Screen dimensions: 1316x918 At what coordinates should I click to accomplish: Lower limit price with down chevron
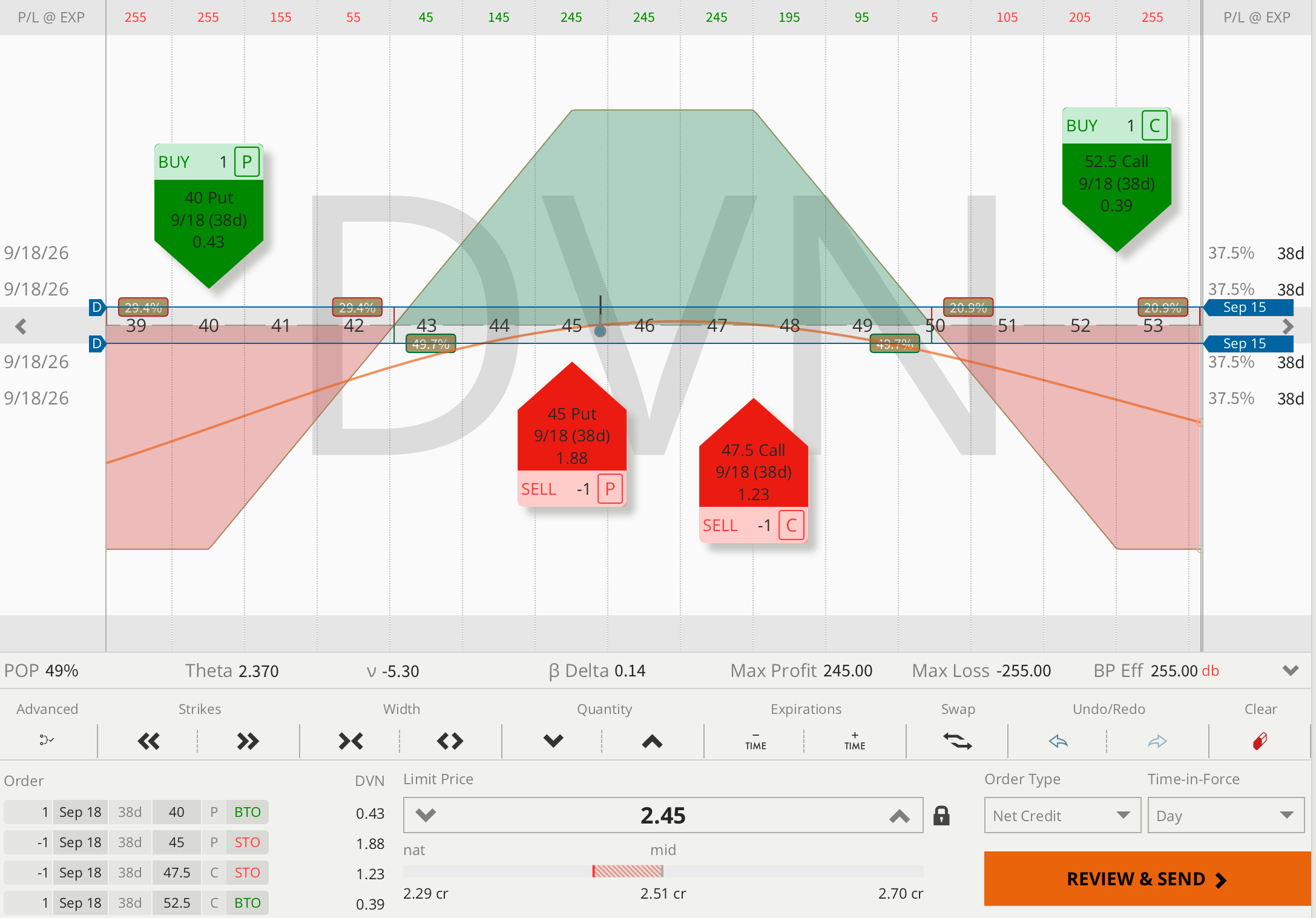click(426, 816)
